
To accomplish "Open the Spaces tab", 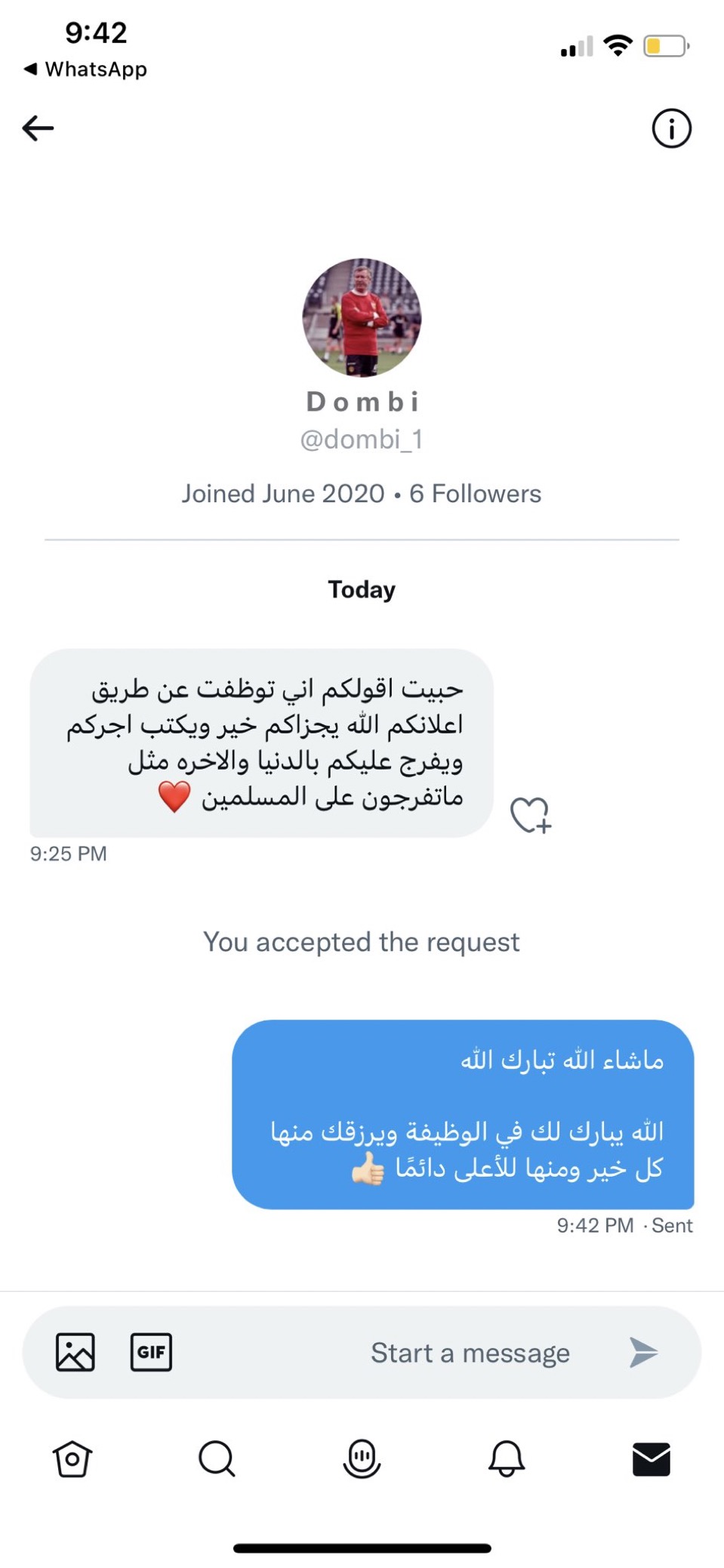I will pyautogui.click(x=362, y=1458).
